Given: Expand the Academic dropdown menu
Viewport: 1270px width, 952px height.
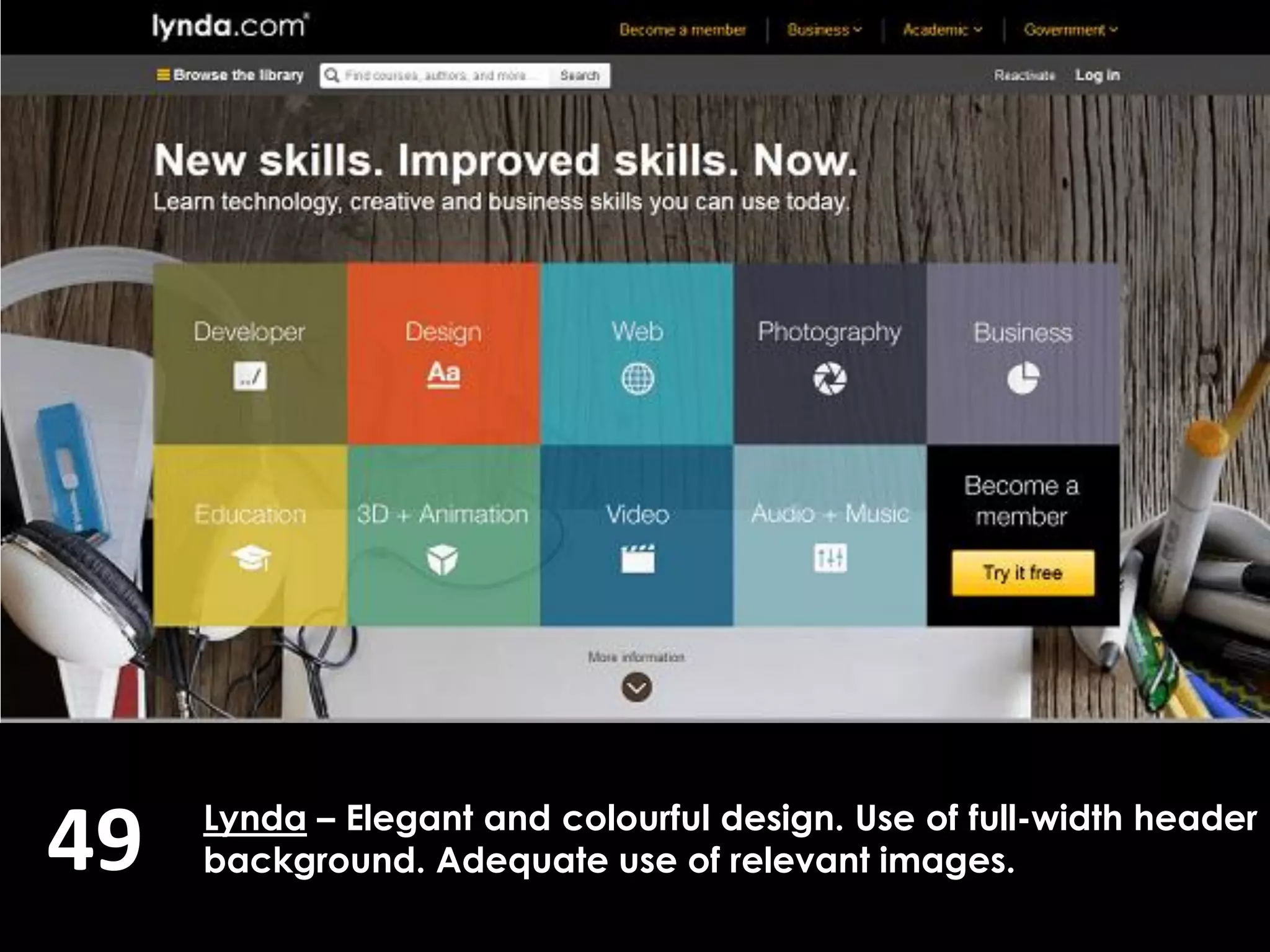Looking at the screenshot, I should pyautogui.click(x=943, y=30).
